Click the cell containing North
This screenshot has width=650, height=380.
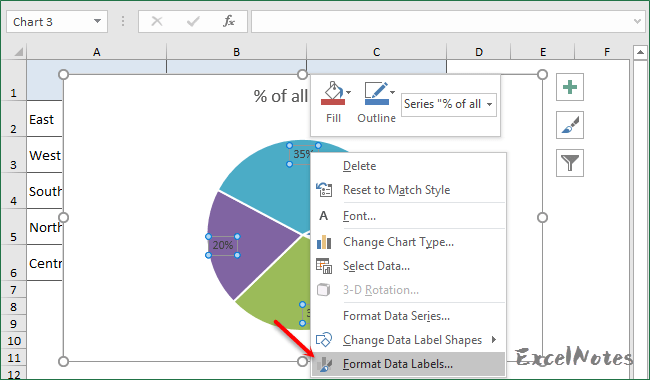(45, 227)
